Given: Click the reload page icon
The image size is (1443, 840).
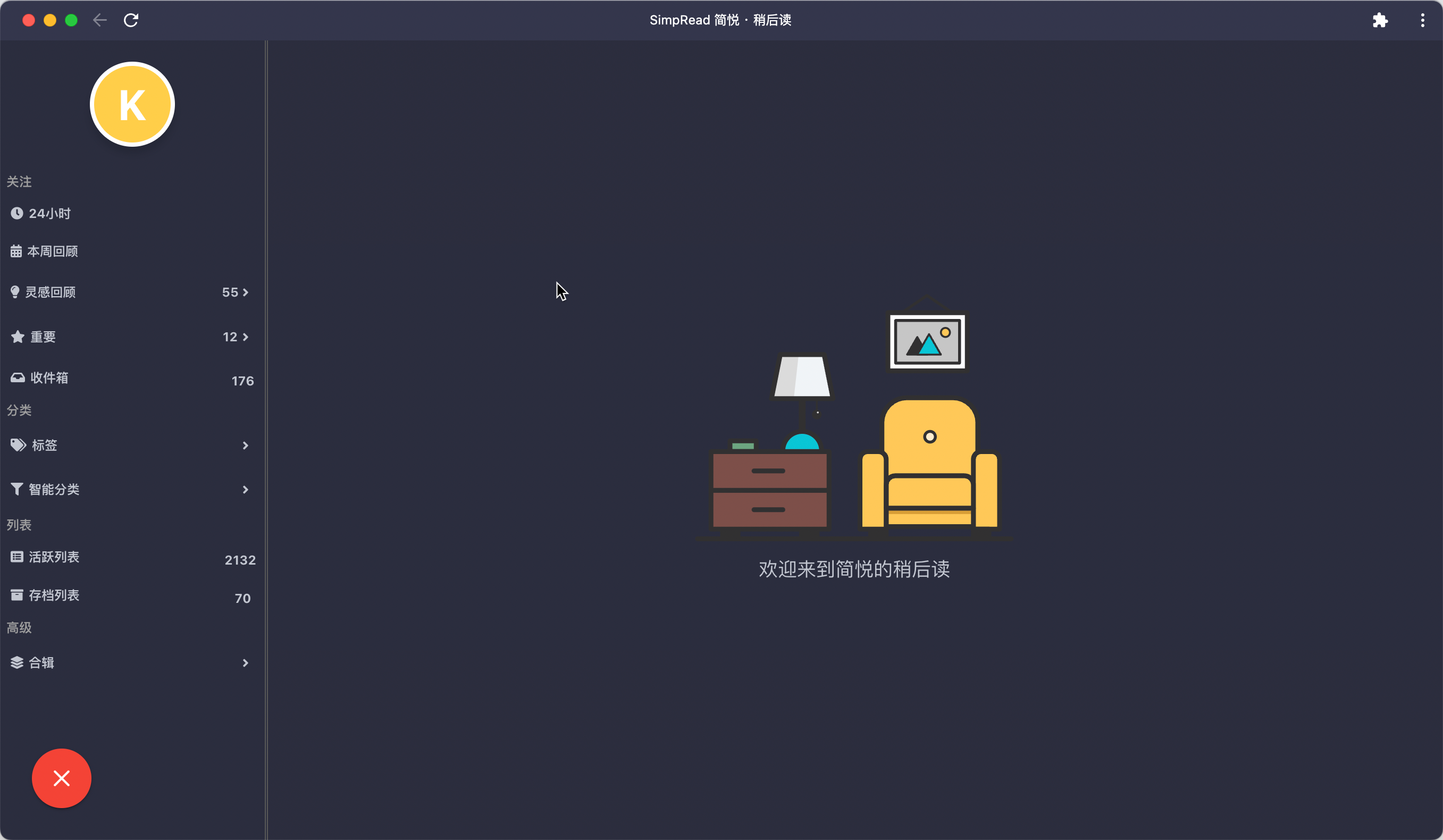Looking at the screenshot, I should 131,21.
